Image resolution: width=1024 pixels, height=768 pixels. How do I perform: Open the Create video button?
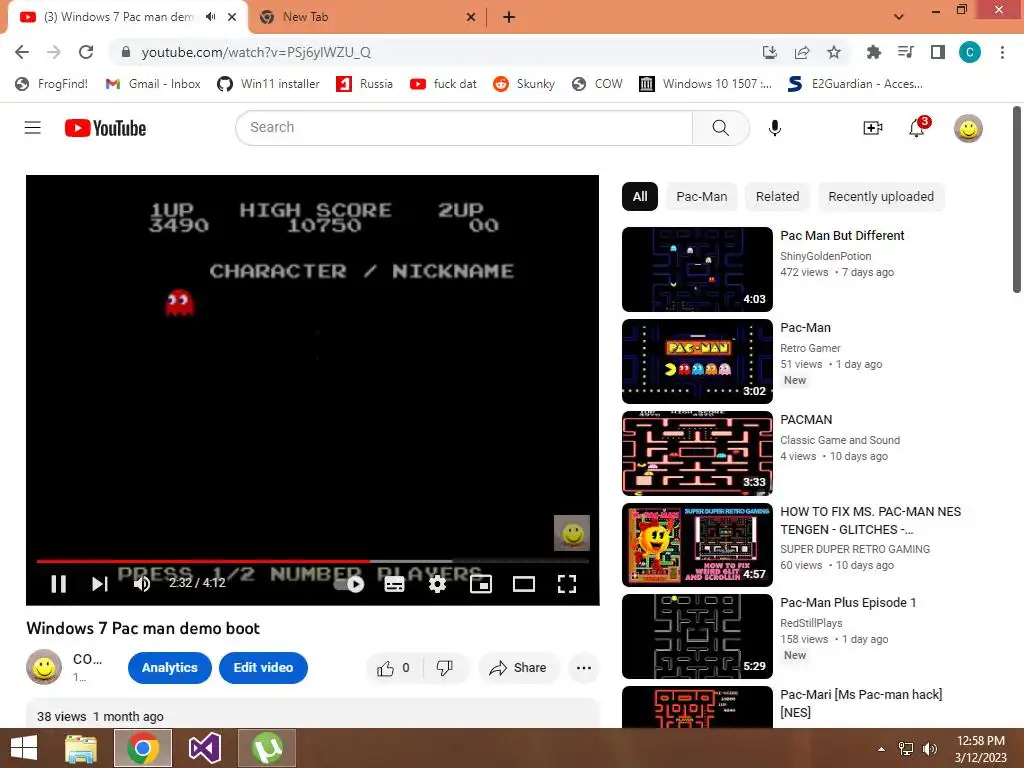coord(872,128)
